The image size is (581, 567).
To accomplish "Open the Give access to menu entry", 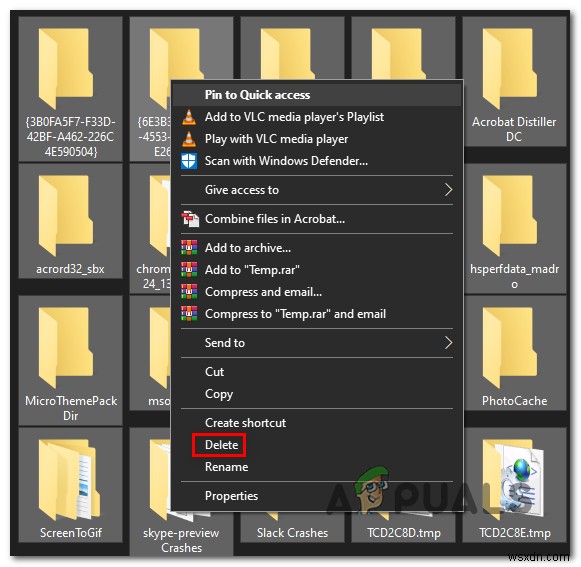I will point(317,190).
